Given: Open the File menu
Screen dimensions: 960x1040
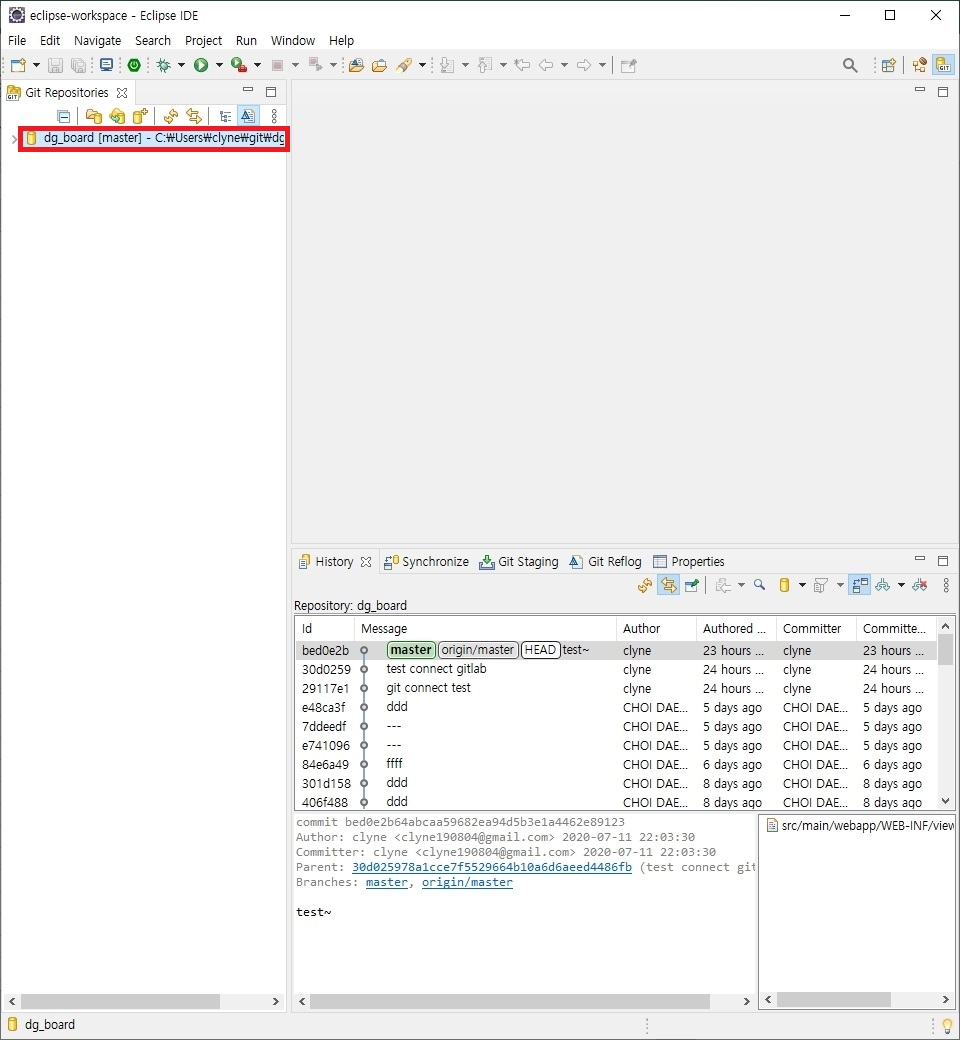Looking at the screenshot, I should pos(17,40).
